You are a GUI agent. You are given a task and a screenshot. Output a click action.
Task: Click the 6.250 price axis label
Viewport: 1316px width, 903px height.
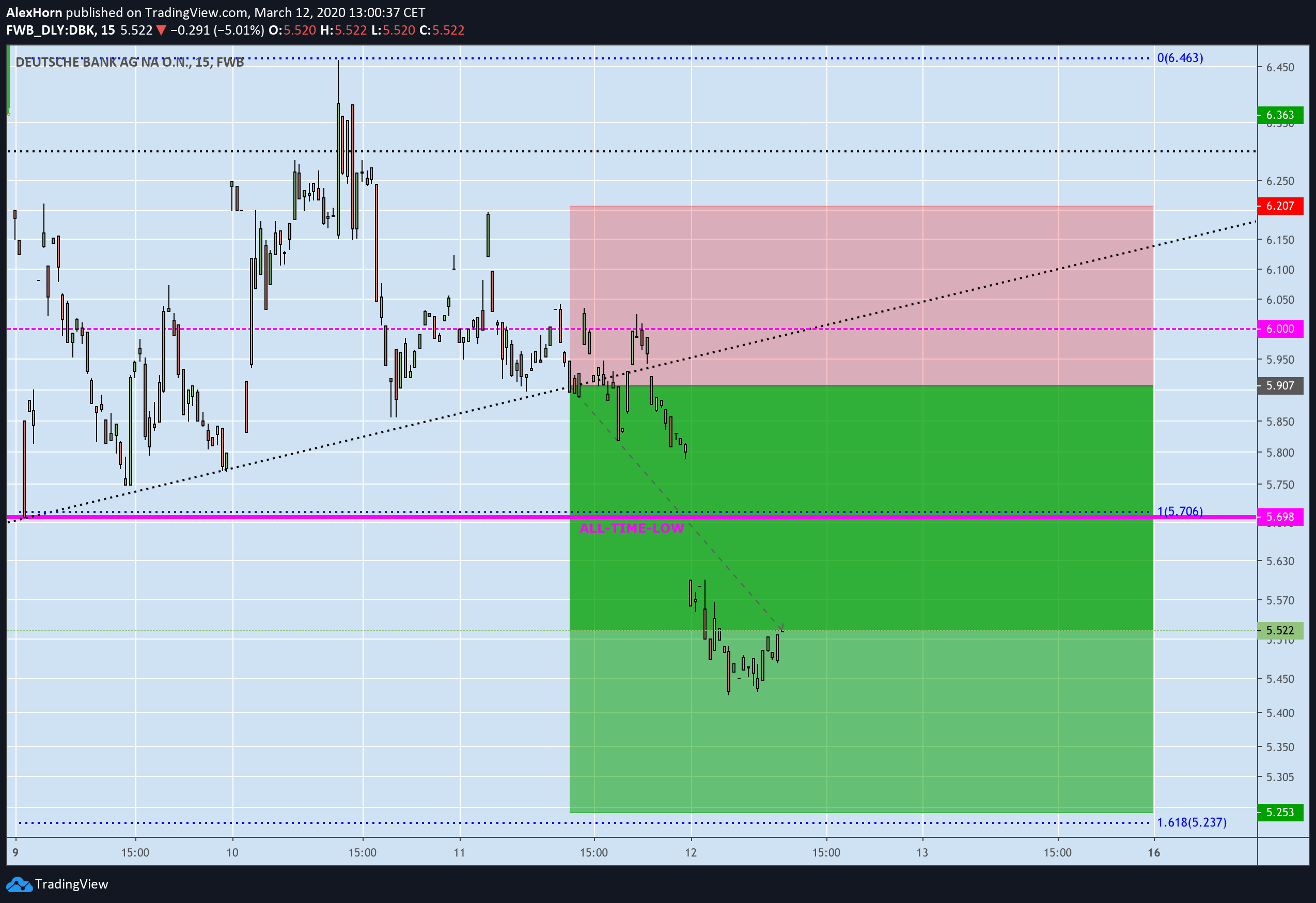[x=1280, y=181]
